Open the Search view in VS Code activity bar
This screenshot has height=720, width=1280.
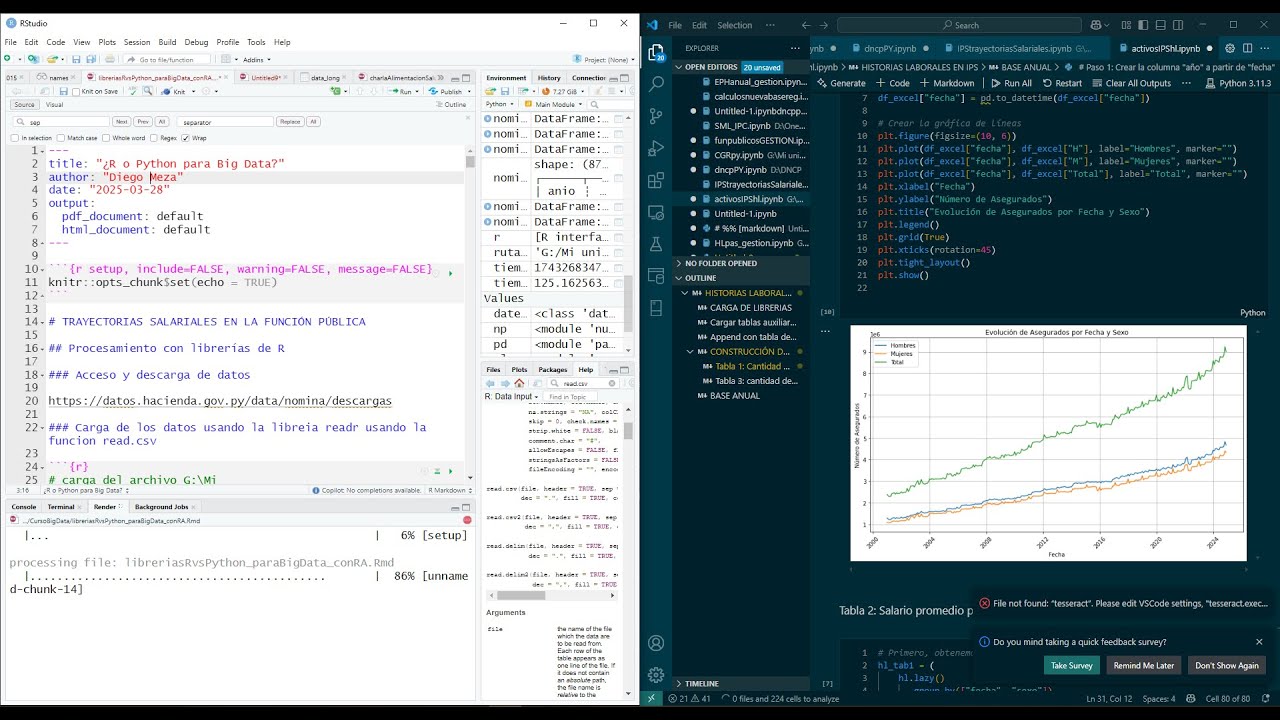[x=656, y=85]
